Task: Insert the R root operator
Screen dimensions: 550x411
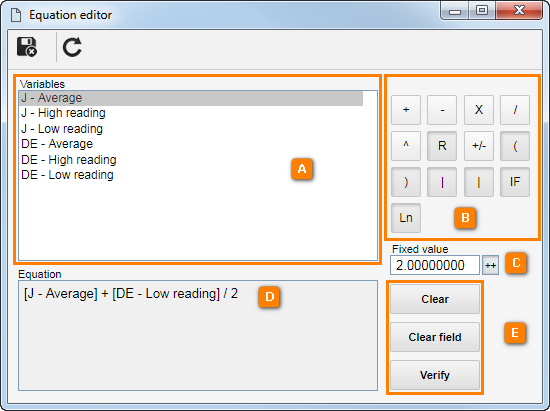Action: [x=442, y=146]
